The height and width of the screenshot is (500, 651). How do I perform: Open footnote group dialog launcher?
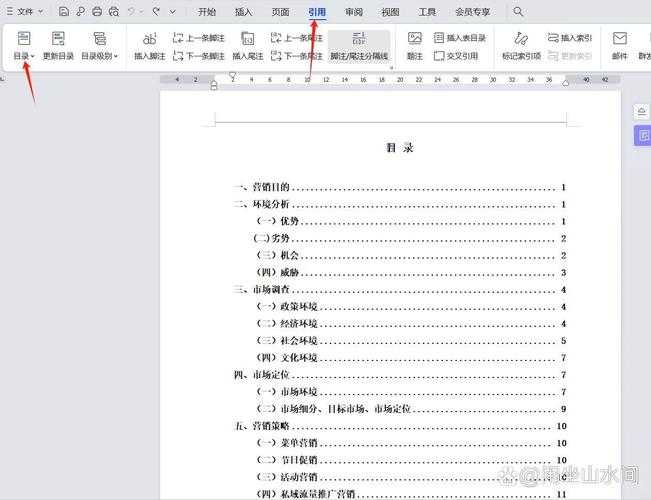(391, 67)
